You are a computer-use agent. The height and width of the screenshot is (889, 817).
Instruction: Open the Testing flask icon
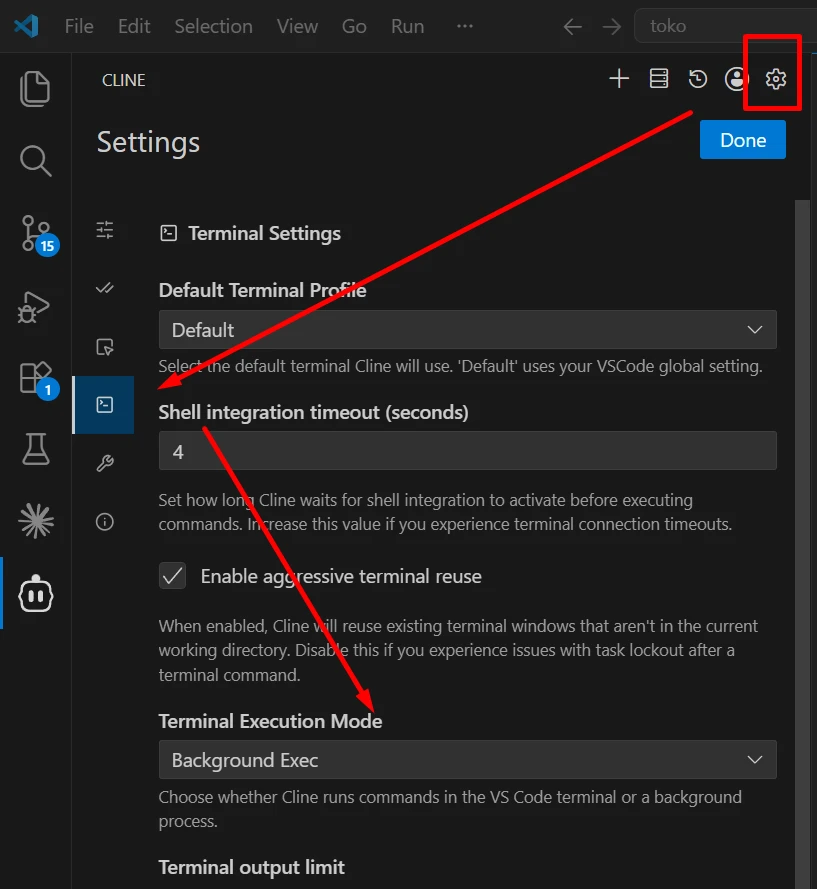[36, 450]
